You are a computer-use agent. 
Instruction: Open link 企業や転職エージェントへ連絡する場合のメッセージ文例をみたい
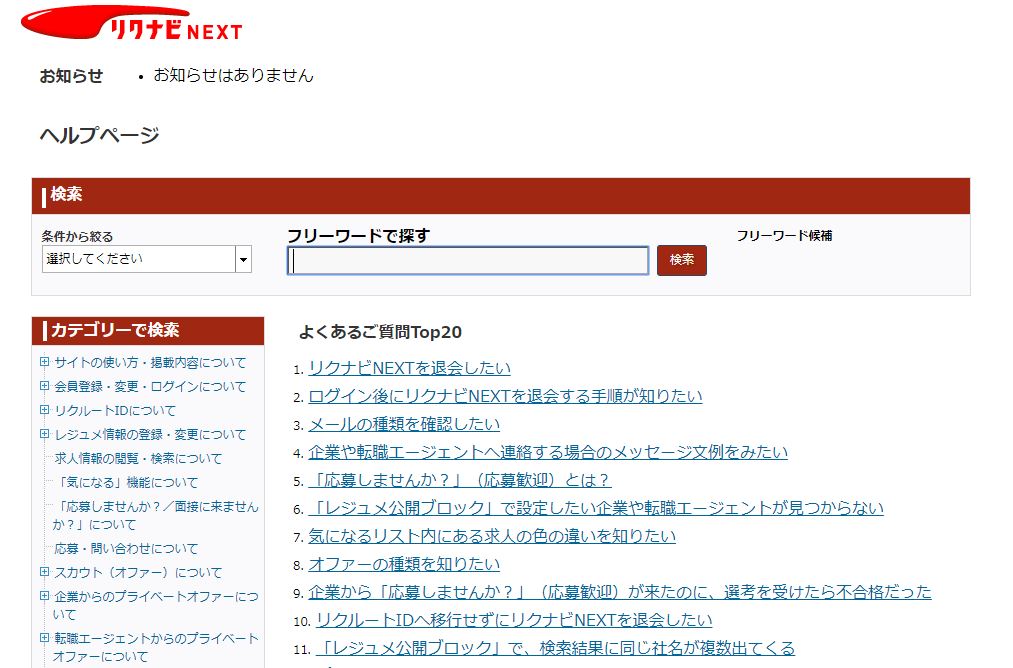tap(548, 452)
